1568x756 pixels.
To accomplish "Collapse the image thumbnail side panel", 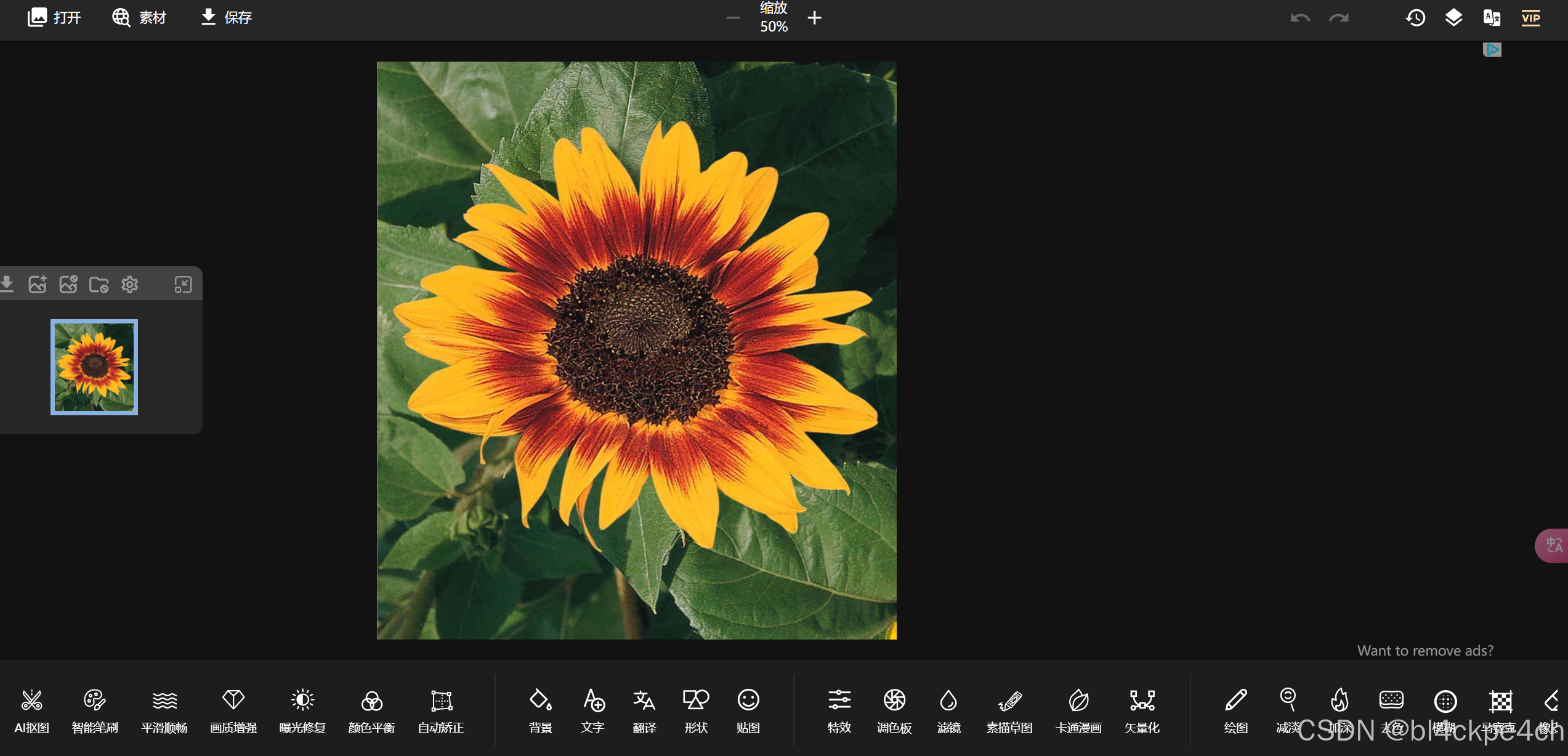I will [x=183, y=285].
